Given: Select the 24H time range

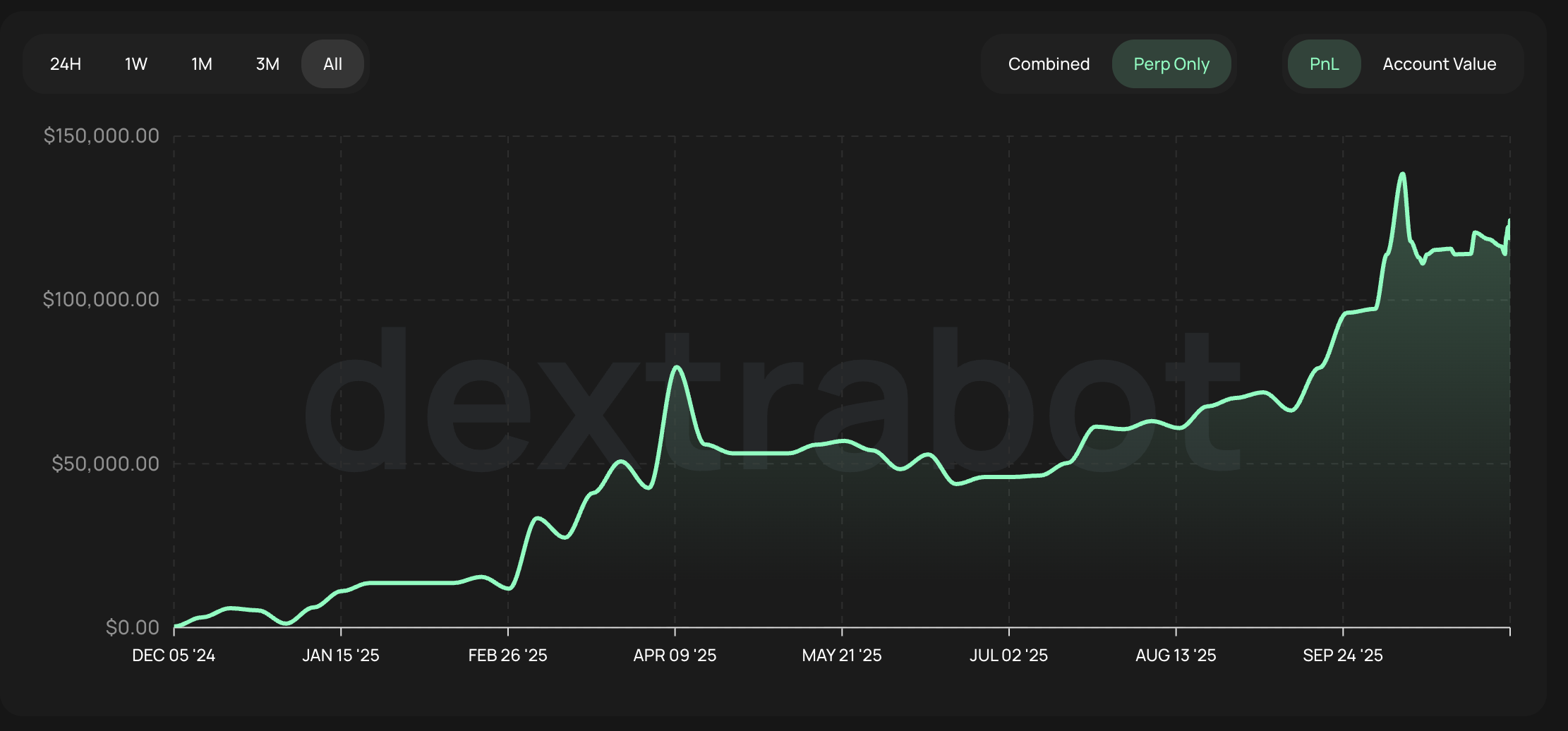Looking at the screenshot, I should pyautogui.click(x=66, y=64).
